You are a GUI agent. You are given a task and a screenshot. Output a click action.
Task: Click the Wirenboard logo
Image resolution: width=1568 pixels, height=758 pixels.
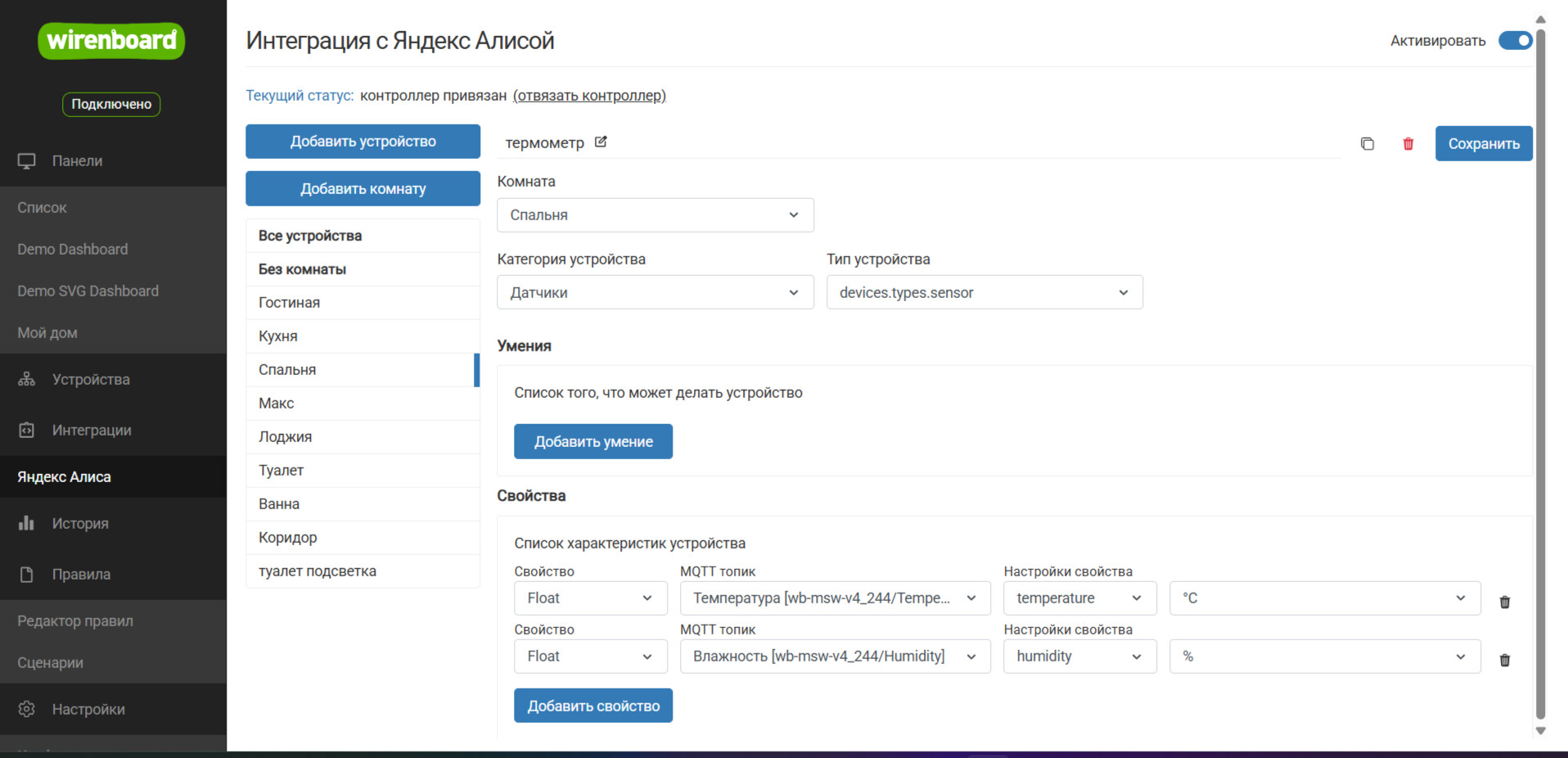pyautogui.click(x=111, y=40)
